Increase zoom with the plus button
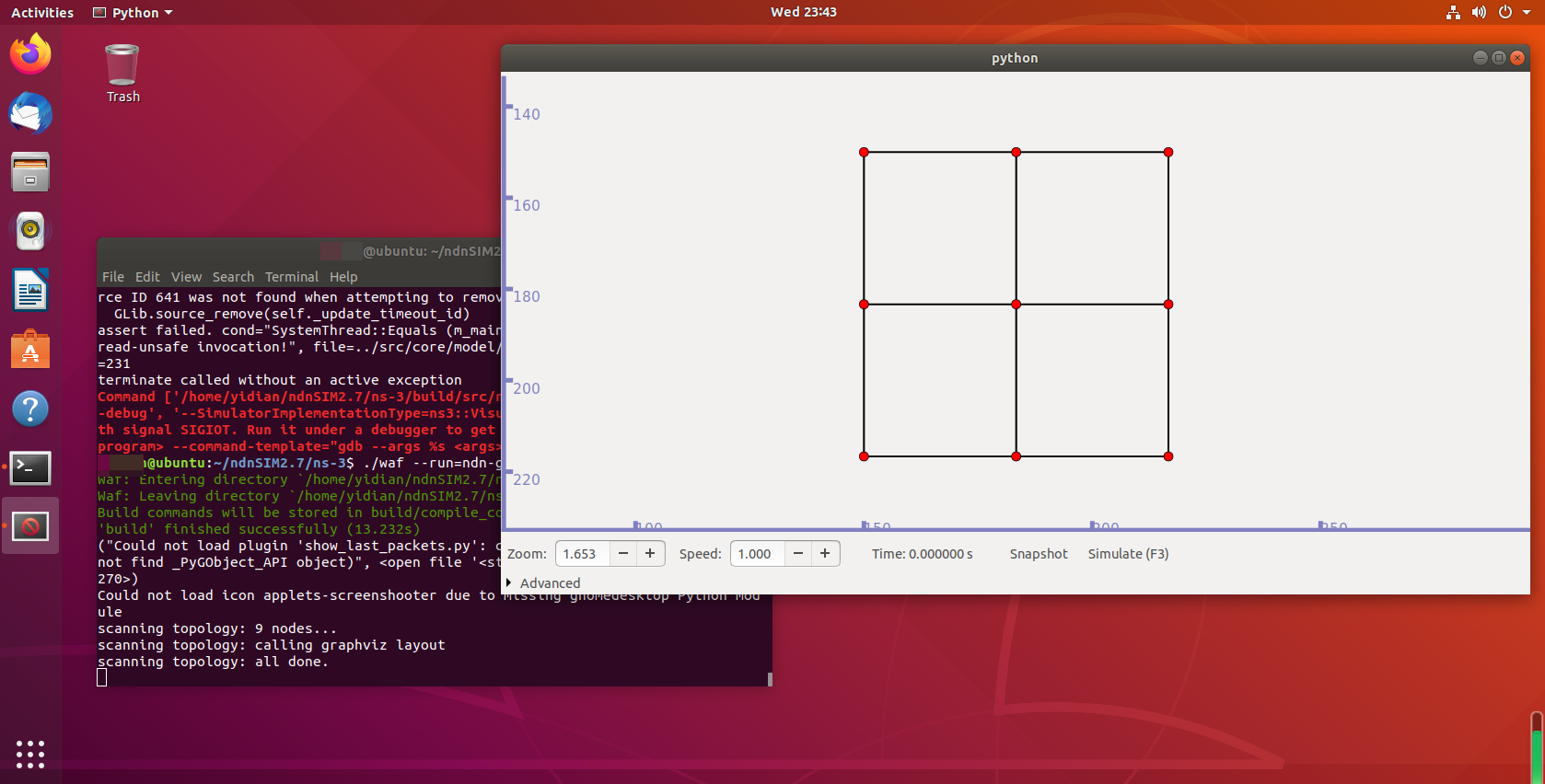 pos(650,553)
